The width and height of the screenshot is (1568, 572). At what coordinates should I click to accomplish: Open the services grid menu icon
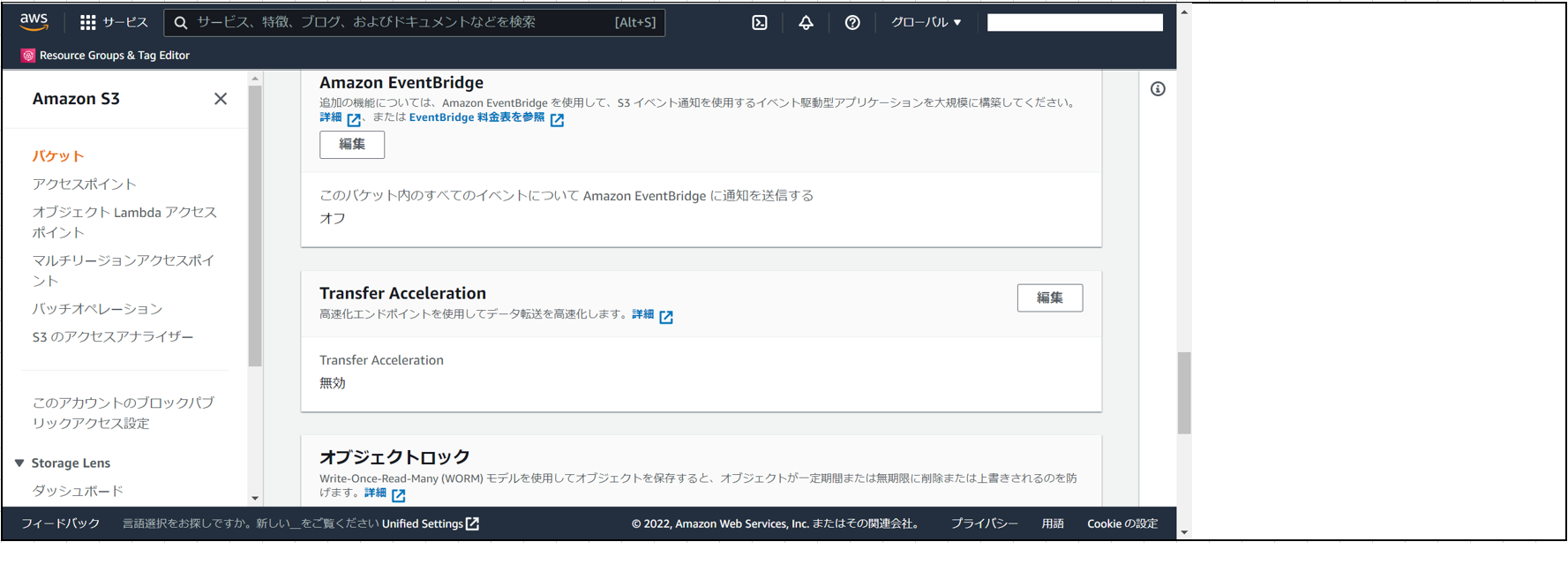[88, 22]
